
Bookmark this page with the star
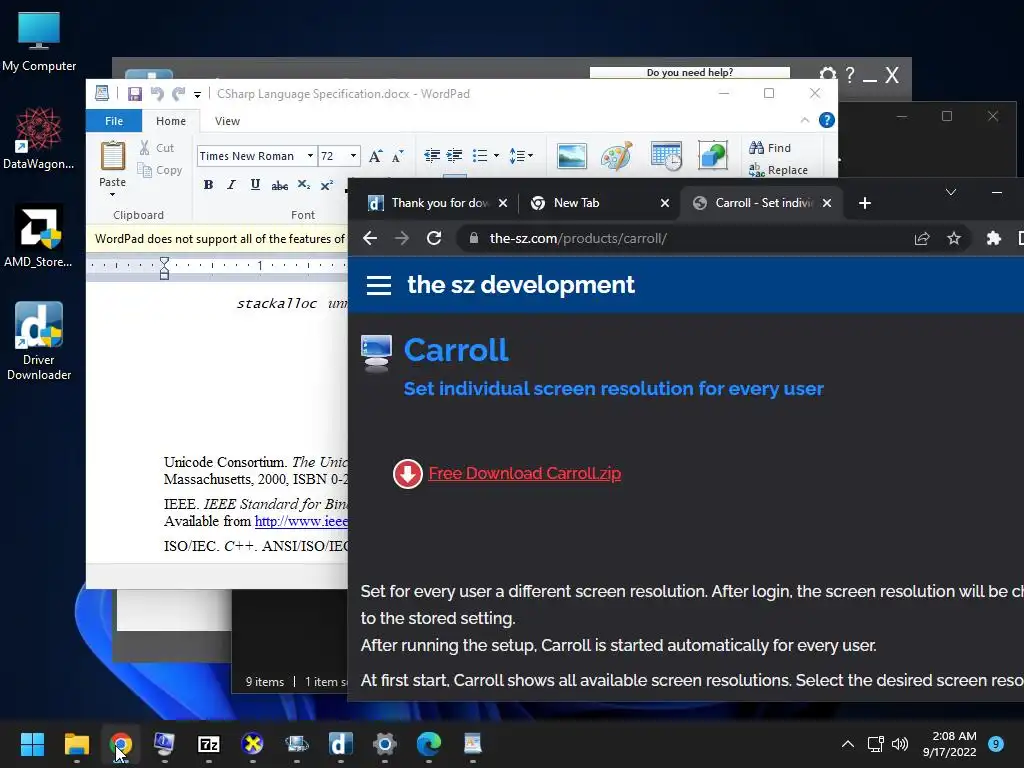tap(954, 238)
